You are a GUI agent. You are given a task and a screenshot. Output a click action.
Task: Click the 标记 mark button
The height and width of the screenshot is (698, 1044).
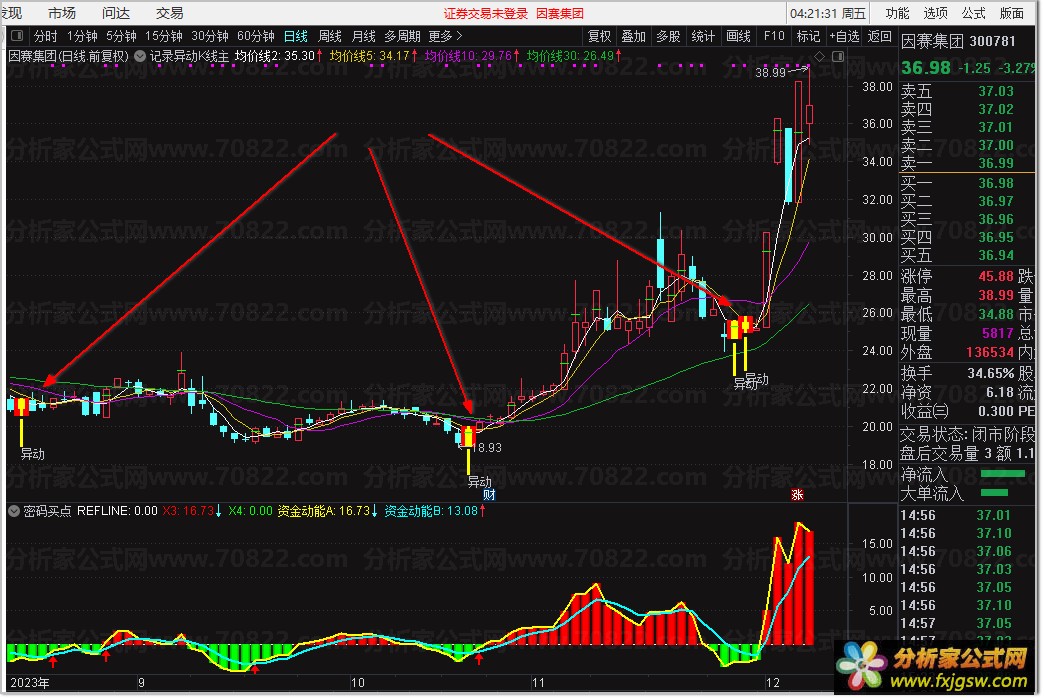click(808, 36)
